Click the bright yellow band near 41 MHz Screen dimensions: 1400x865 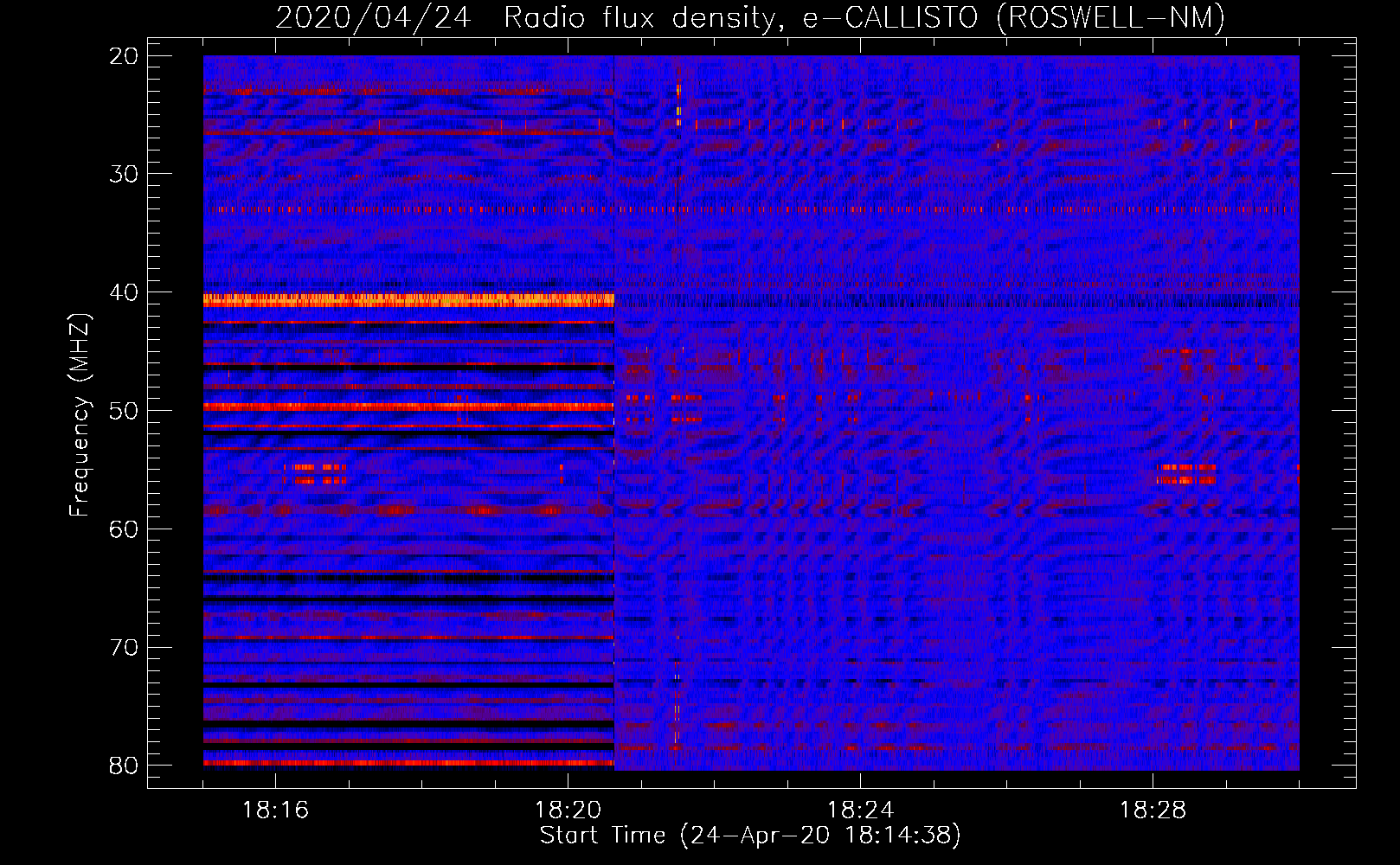point(408,300)
